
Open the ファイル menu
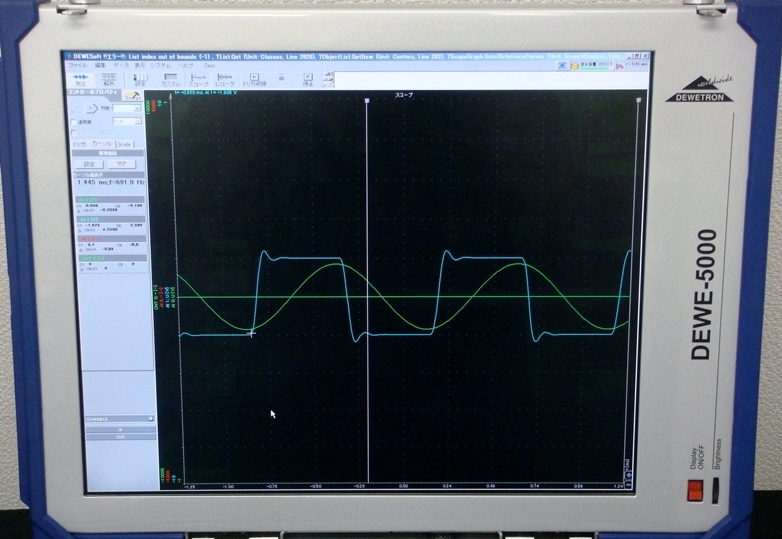[77, 65]
